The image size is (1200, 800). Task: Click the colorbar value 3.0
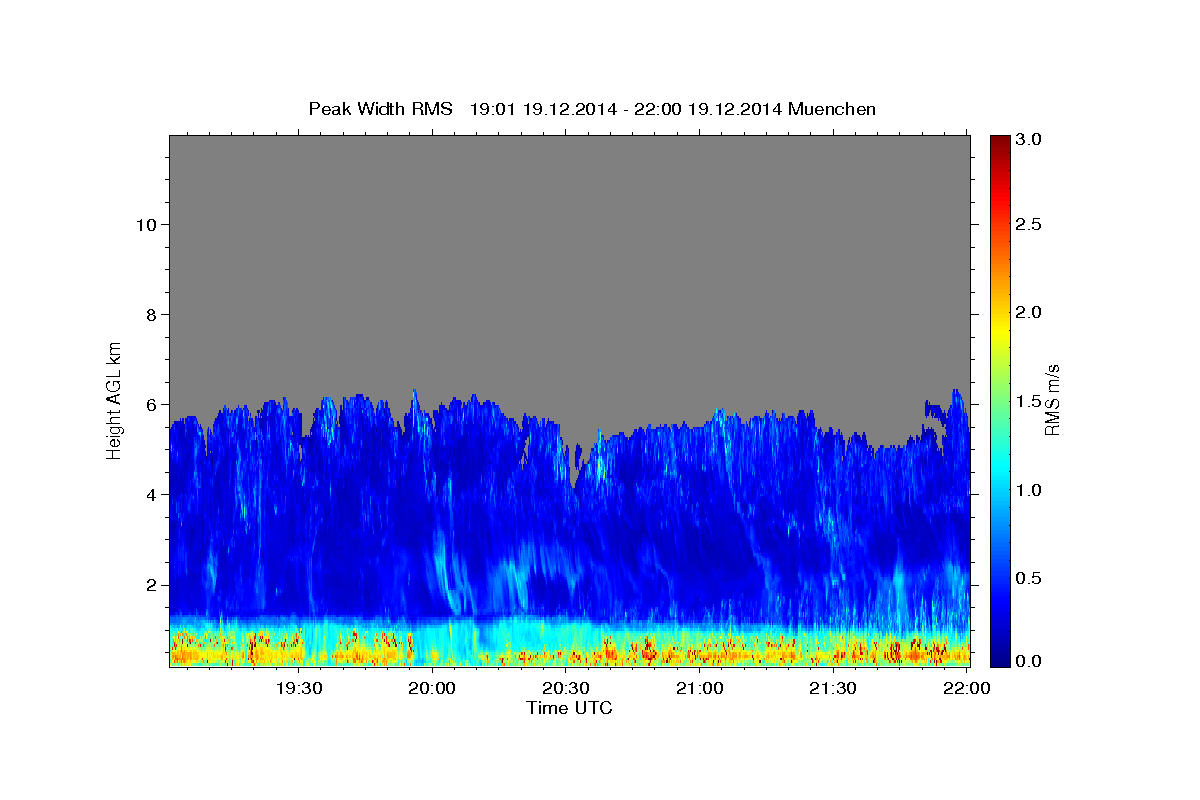(1031, 139)
